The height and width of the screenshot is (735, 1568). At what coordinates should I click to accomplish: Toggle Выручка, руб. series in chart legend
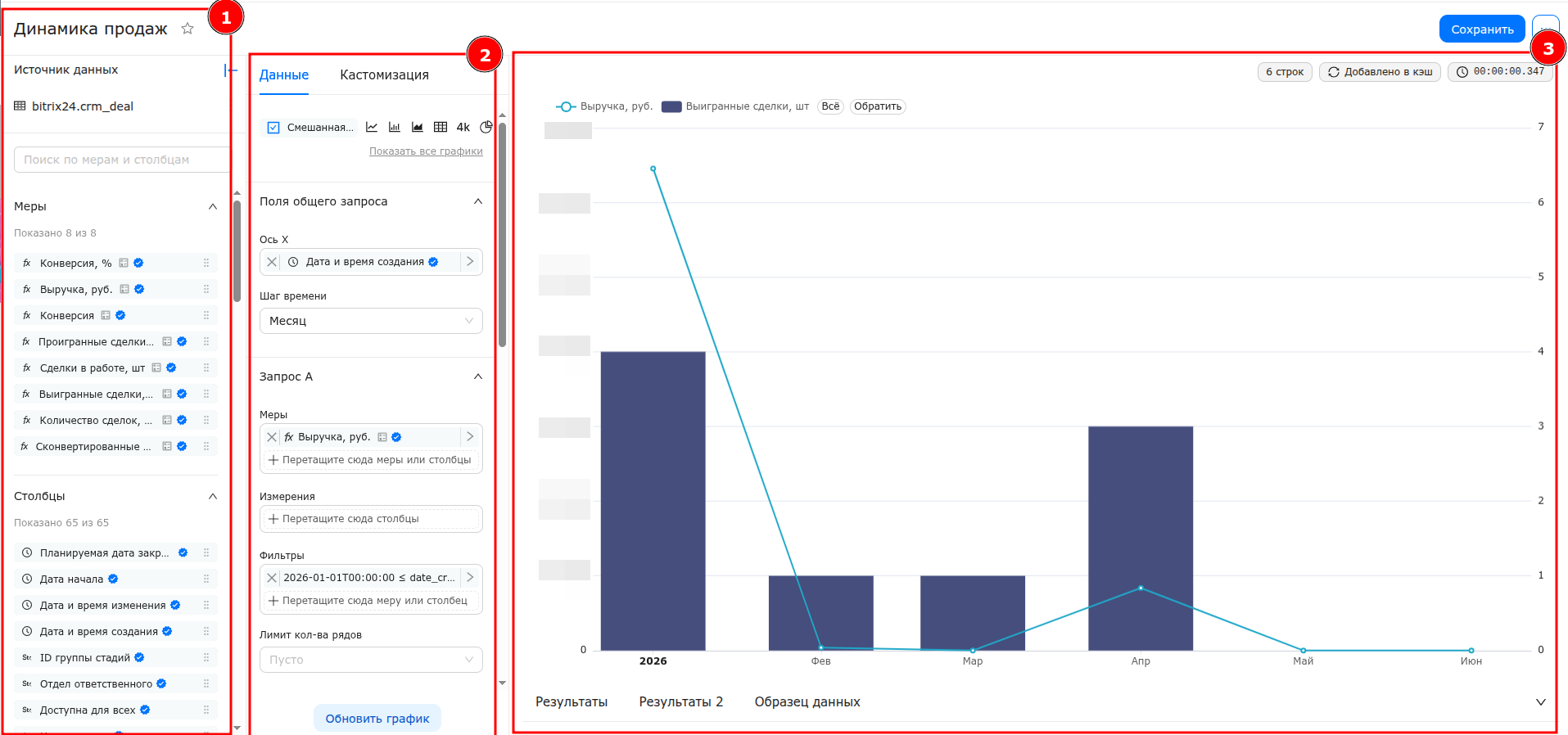click(x=604, y=106)
